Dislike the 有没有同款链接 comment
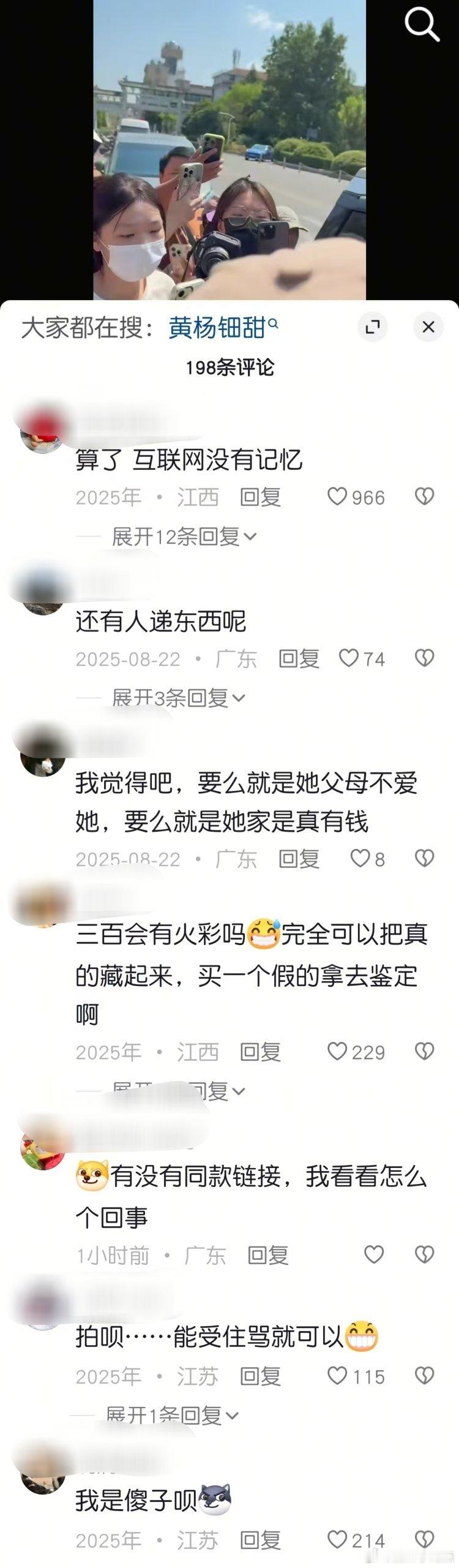Screen dimensions: 459x1568 point(424,1255)
